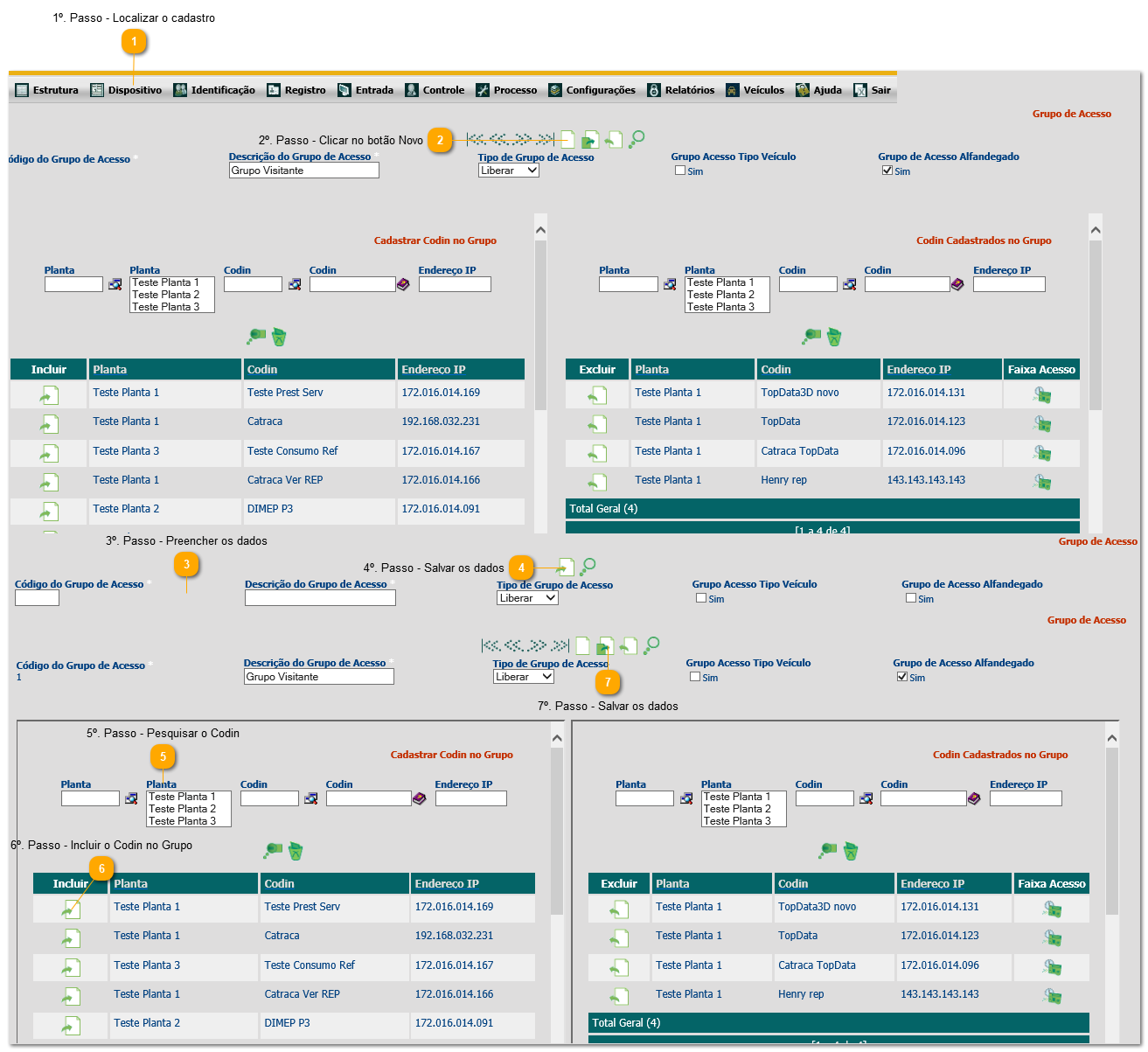Click the Incluir arrow indicated by step 6
Screen dimensions: 1148x1052
click(71, 910)
